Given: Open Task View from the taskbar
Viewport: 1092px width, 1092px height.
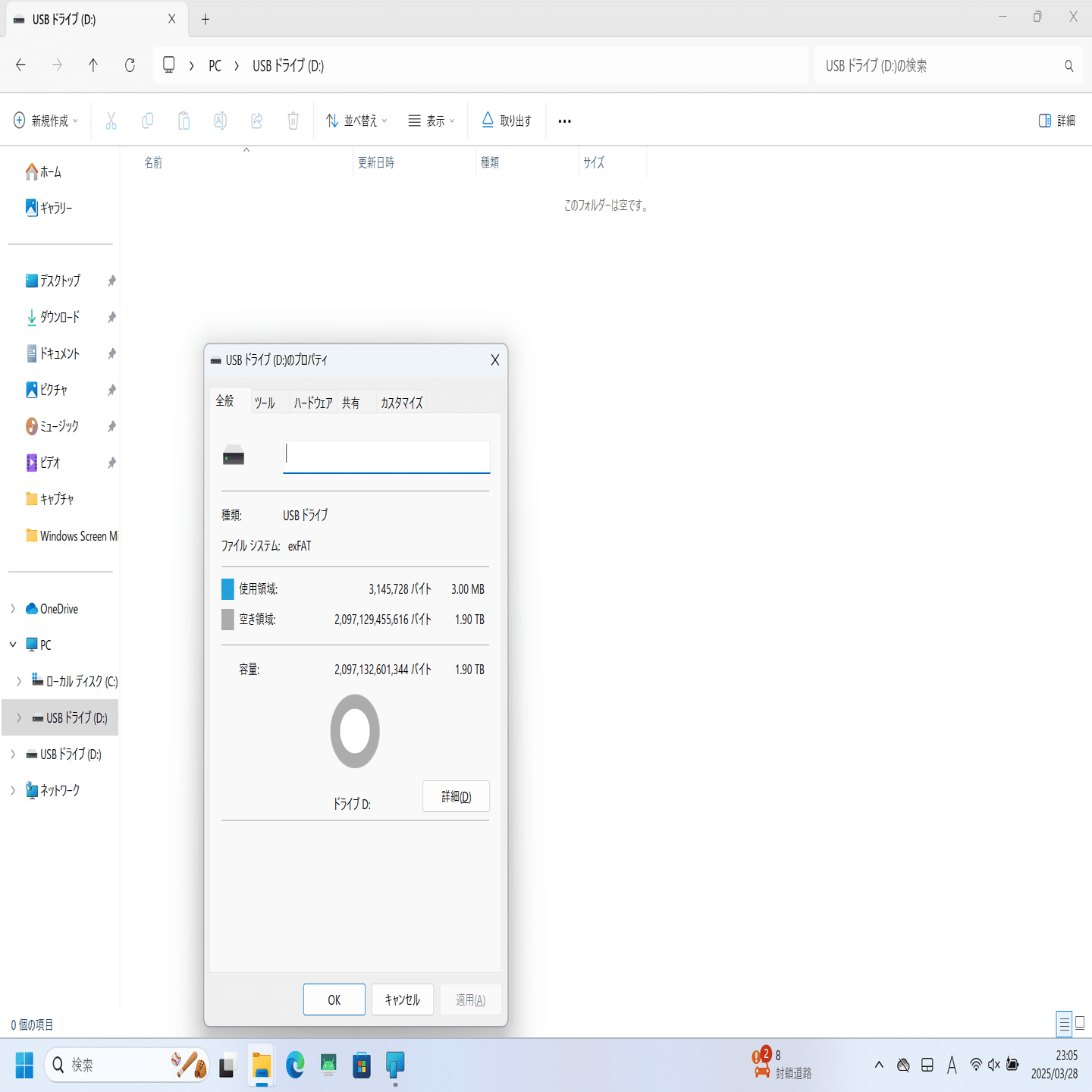Looking at the screenshot, I should point(227,1065).
